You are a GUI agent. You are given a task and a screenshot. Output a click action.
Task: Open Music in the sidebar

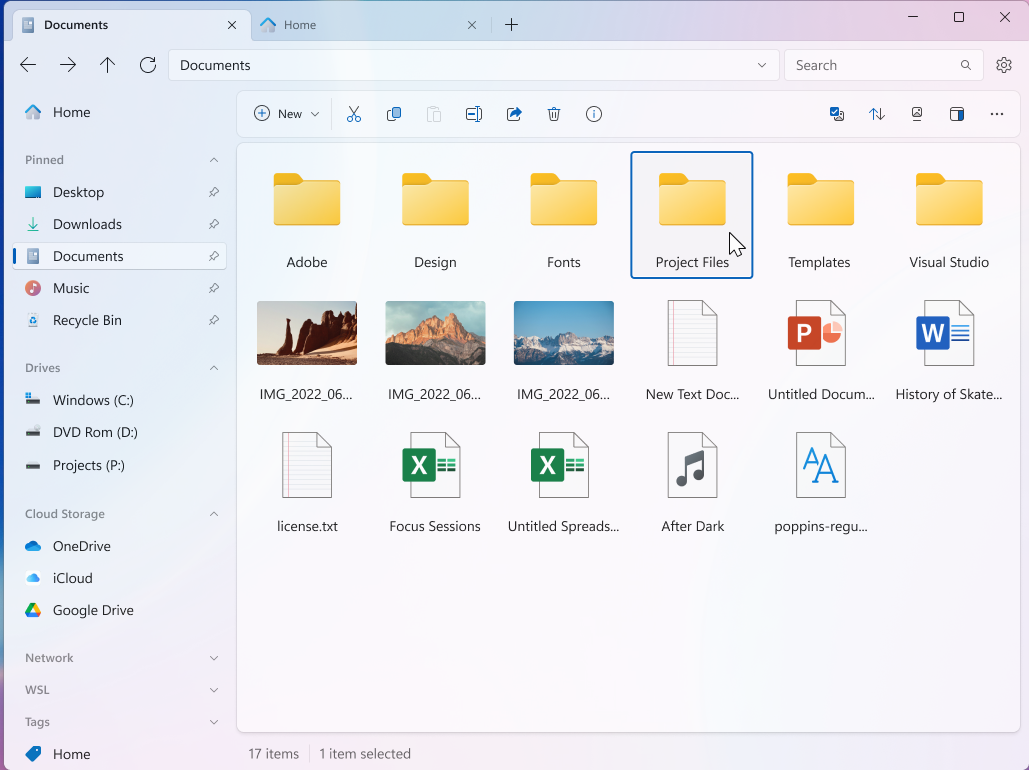(x=119, y=288)
